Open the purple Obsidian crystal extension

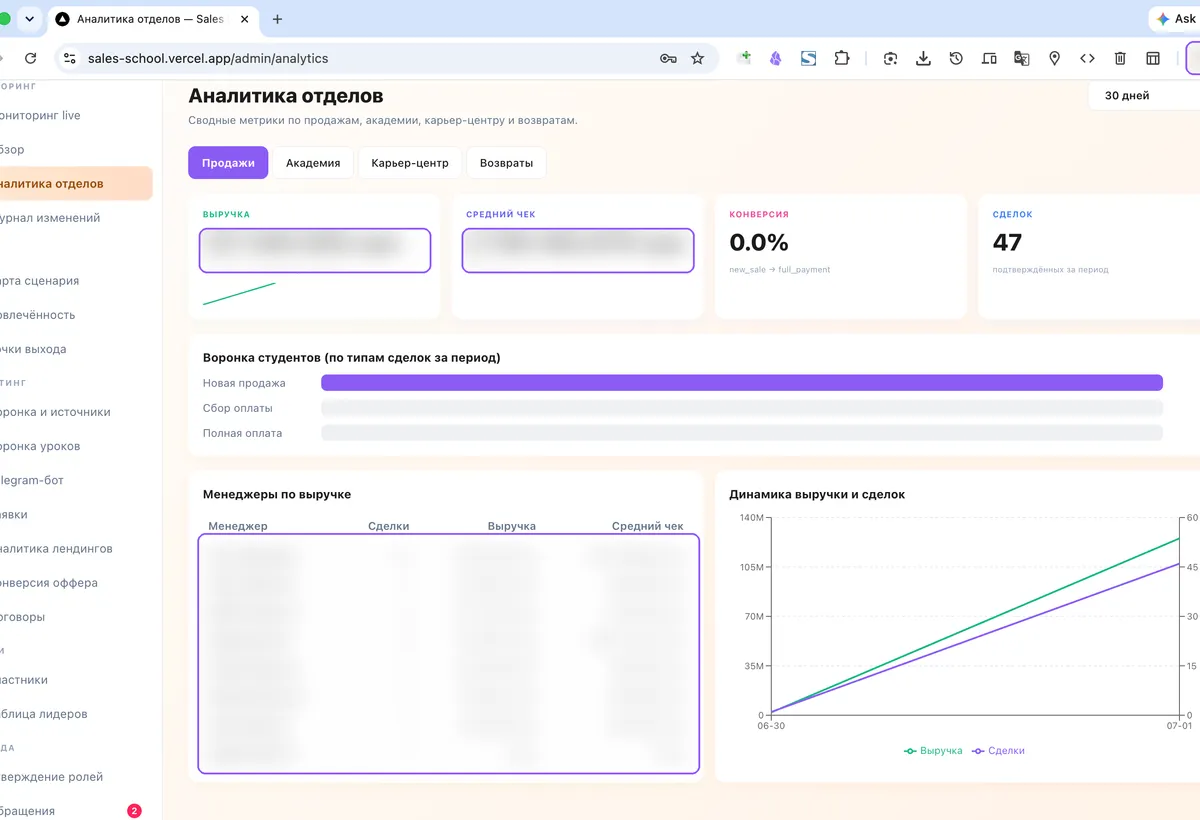775,58
